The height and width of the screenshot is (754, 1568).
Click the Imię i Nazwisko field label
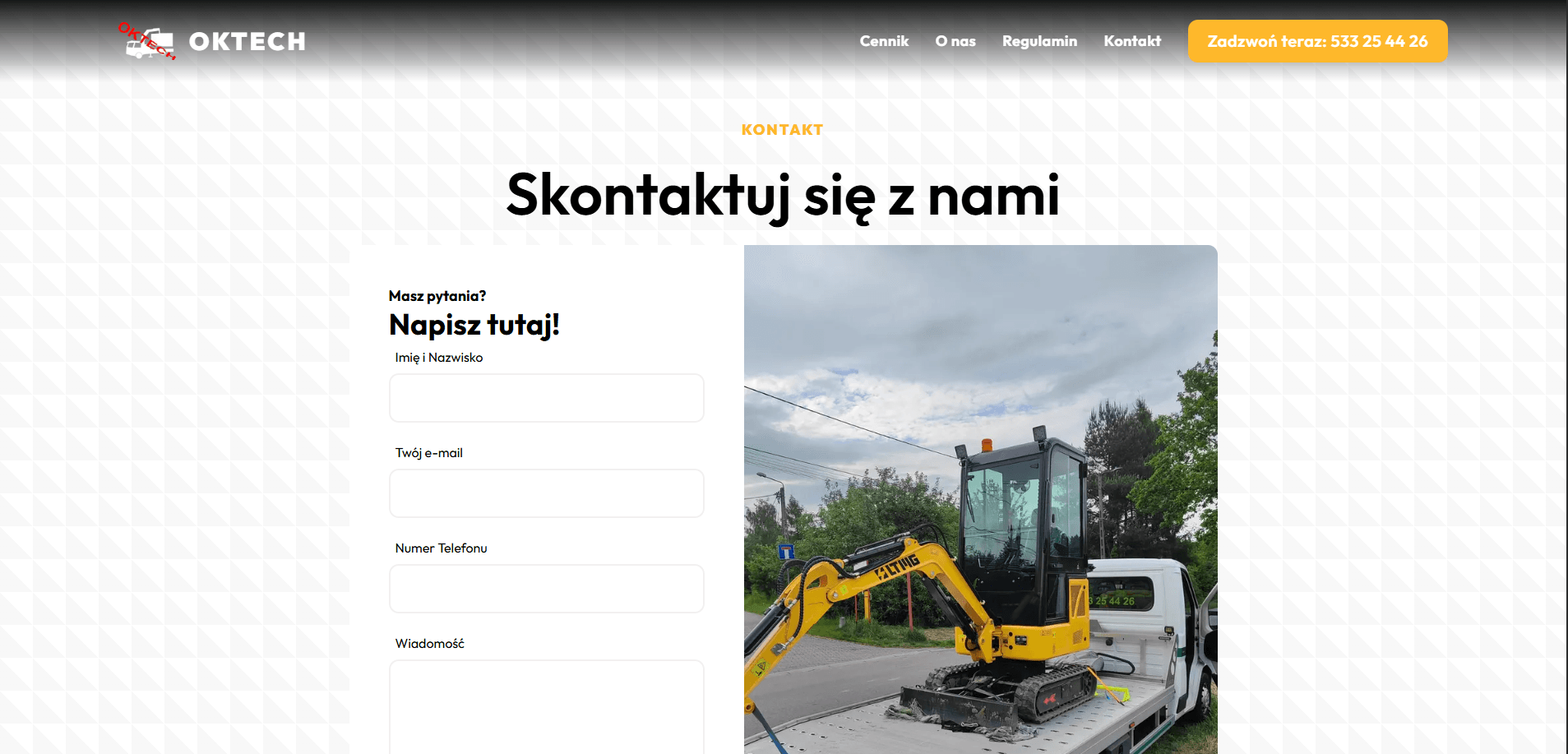(438, 358)
